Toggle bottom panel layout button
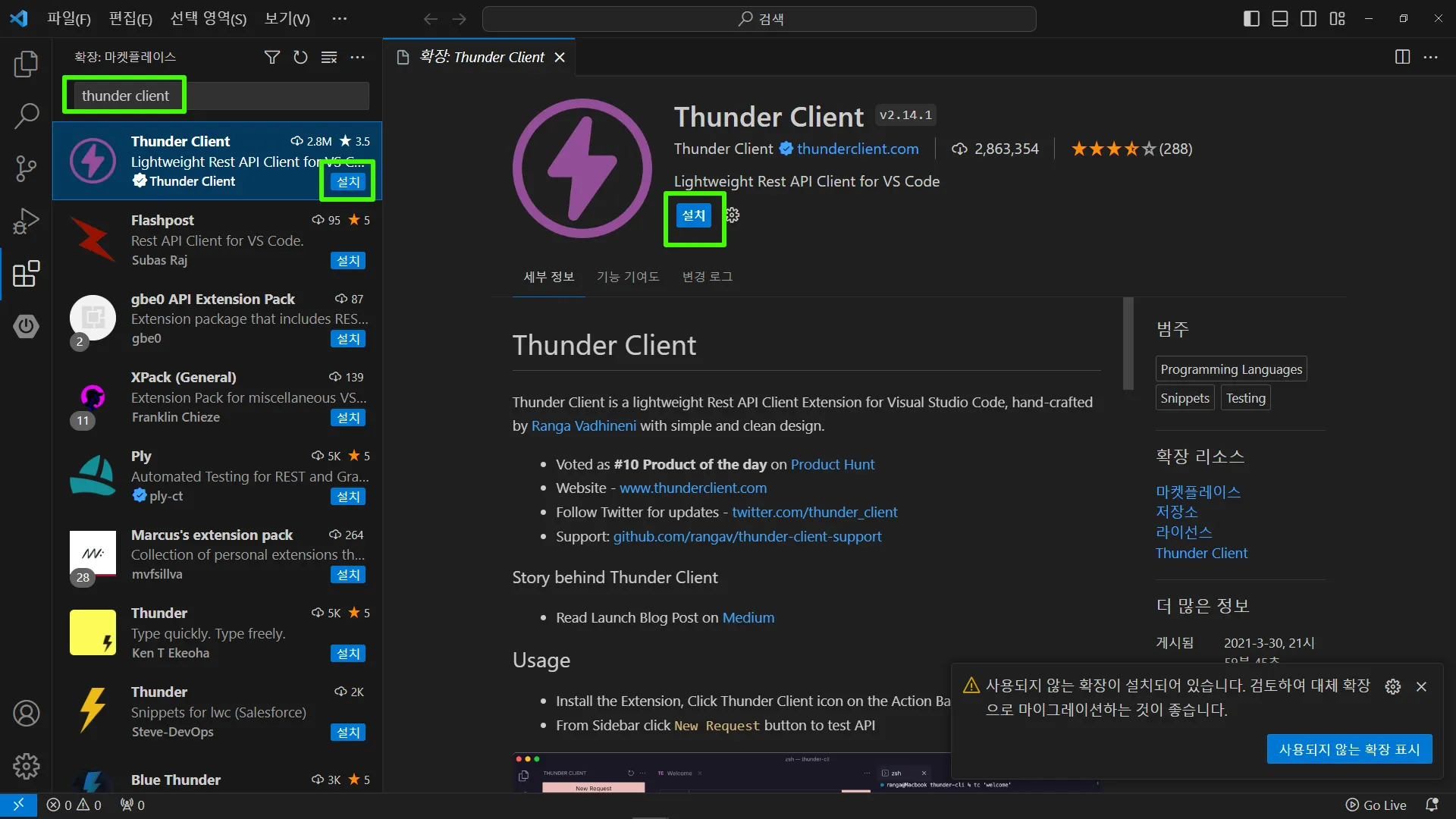Image resolution: width=1456 pixels, height=819 pixels. click(x=1280, y=18)
